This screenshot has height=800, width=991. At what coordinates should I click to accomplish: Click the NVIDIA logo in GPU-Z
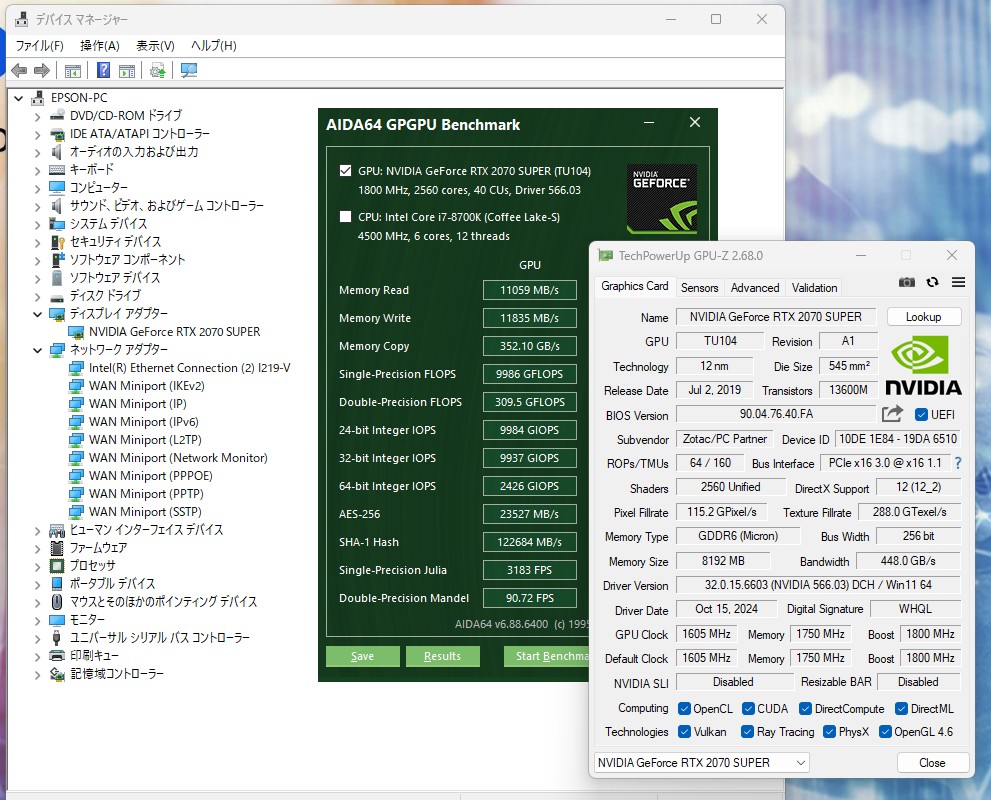click(x=923, y=365)
